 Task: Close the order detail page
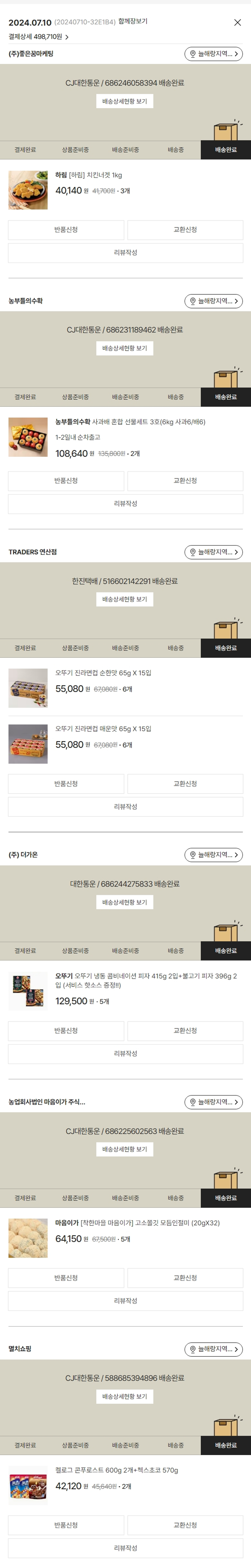click(x=238, y=22)
